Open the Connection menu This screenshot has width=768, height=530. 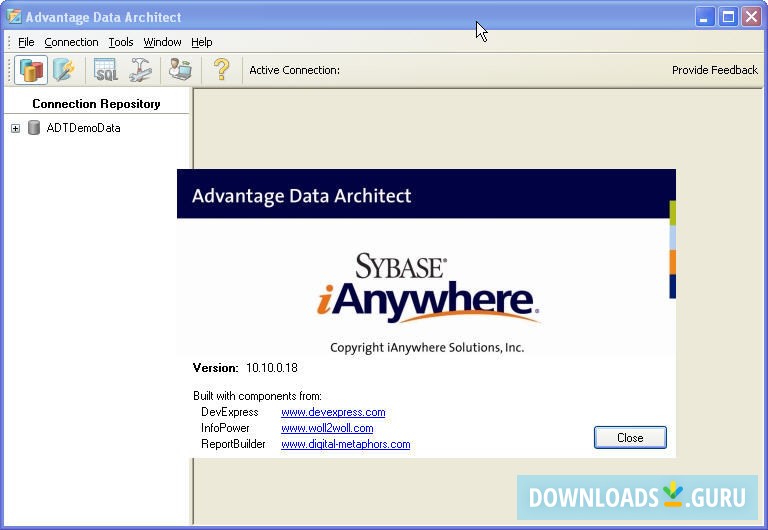tap(72, 42)
